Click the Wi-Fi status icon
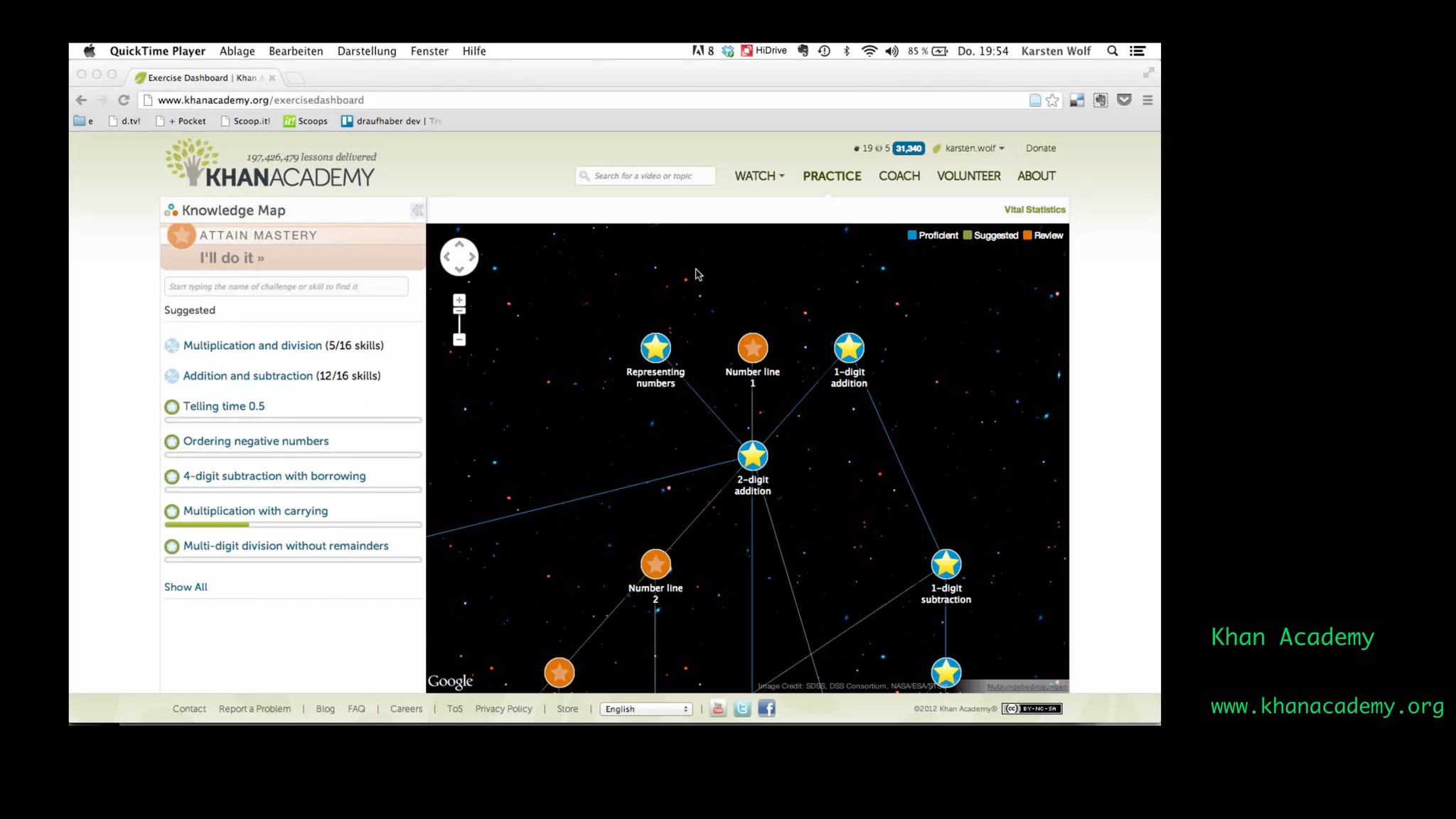1456x819 pixels. [869, 51]
